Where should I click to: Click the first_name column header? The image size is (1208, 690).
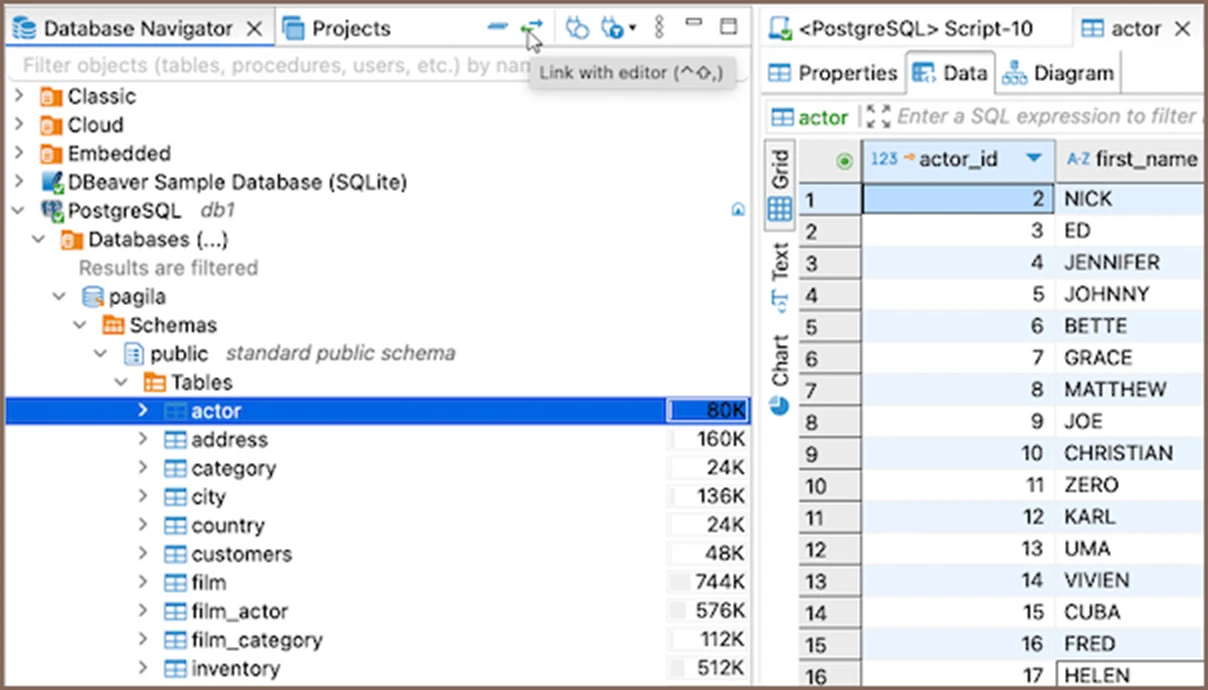pyautogui.click(x=1131, y=160)
